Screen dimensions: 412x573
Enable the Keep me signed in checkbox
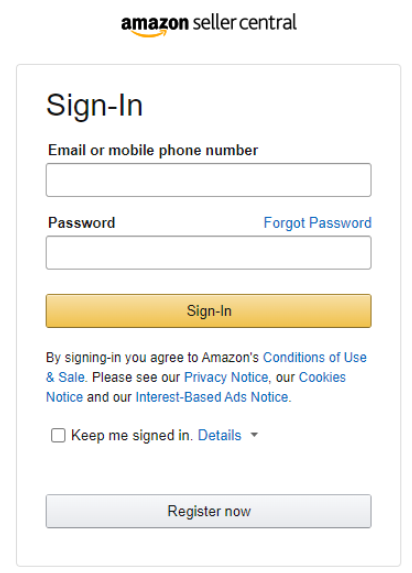point(58,435)
